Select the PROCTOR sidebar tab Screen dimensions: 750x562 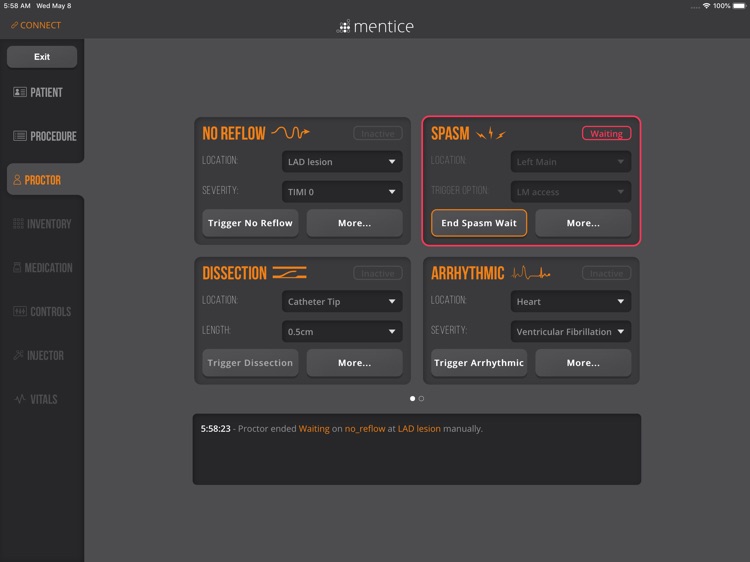45,180
